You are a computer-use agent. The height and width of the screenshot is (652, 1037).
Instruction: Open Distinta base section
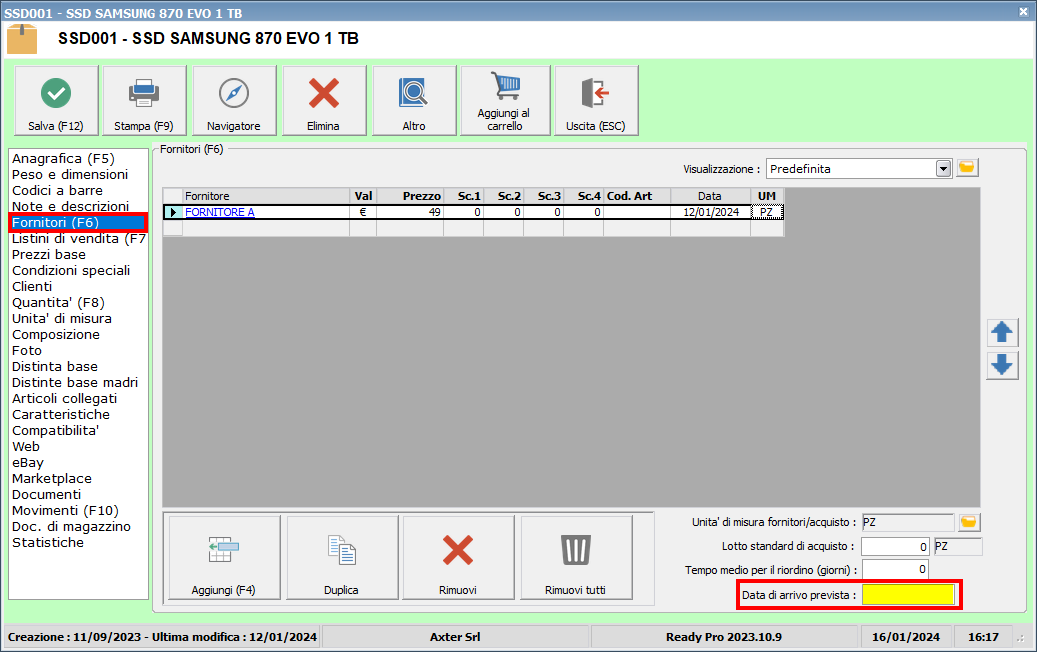point(55,366)
